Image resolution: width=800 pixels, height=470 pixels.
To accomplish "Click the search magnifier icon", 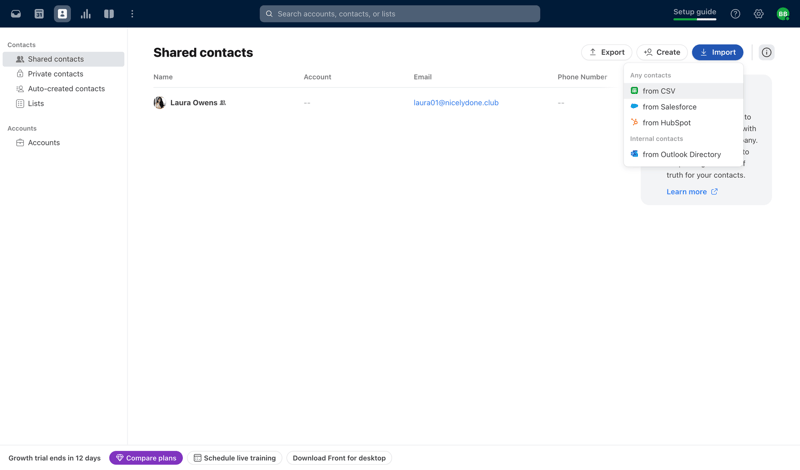I will (269, 14).
